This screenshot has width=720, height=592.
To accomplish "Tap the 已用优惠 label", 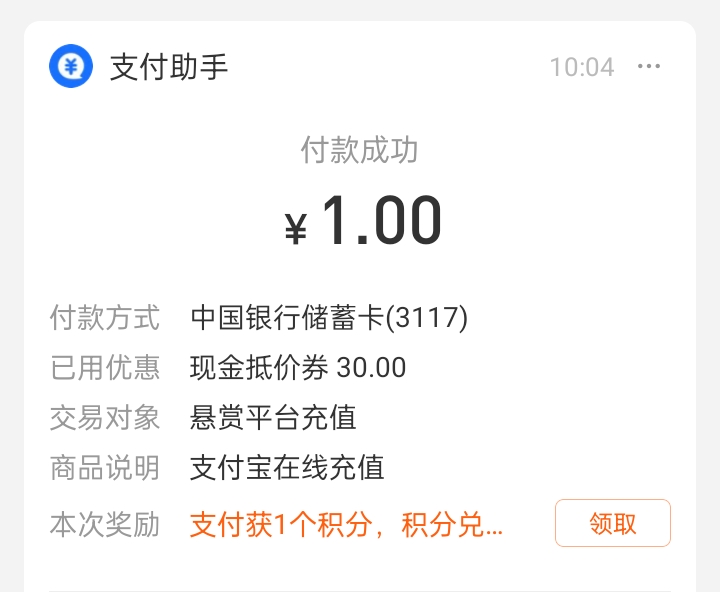I will [105, 367].
